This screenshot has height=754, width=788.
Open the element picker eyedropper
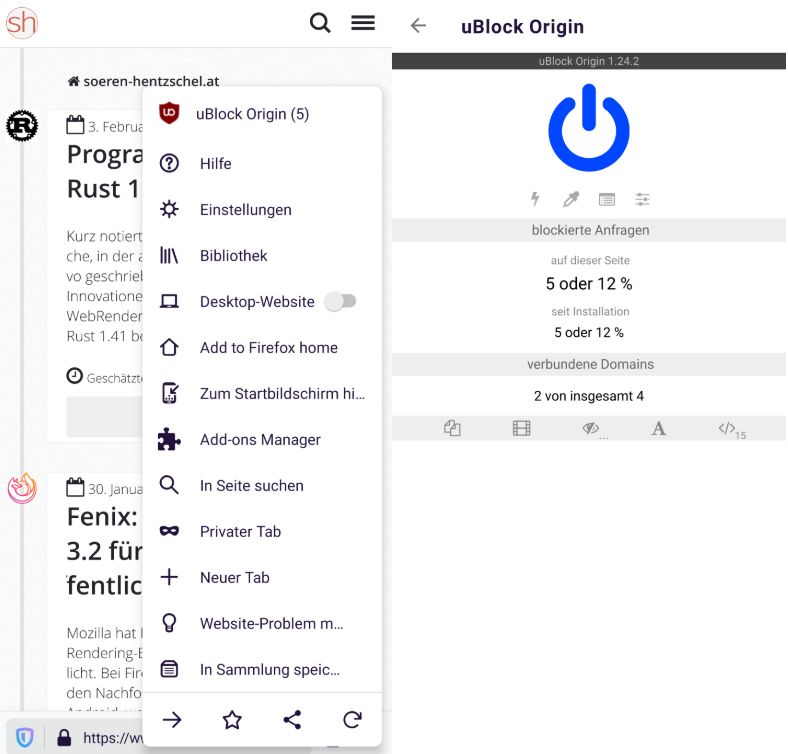(x=571, y=199)
